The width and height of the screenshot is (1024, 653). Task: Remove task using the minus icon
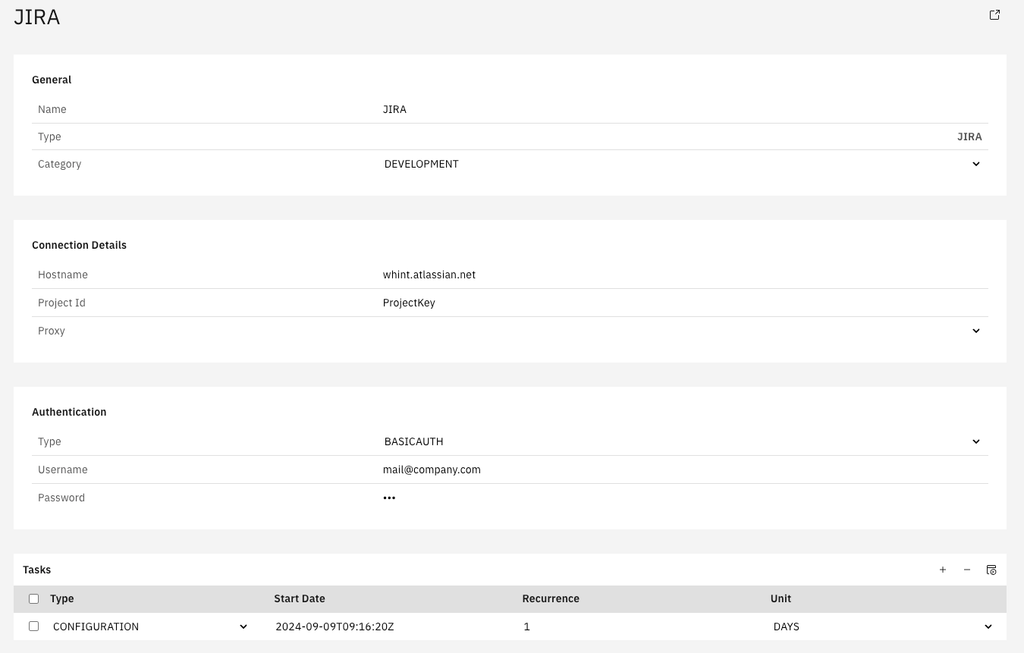coord(967,570)
